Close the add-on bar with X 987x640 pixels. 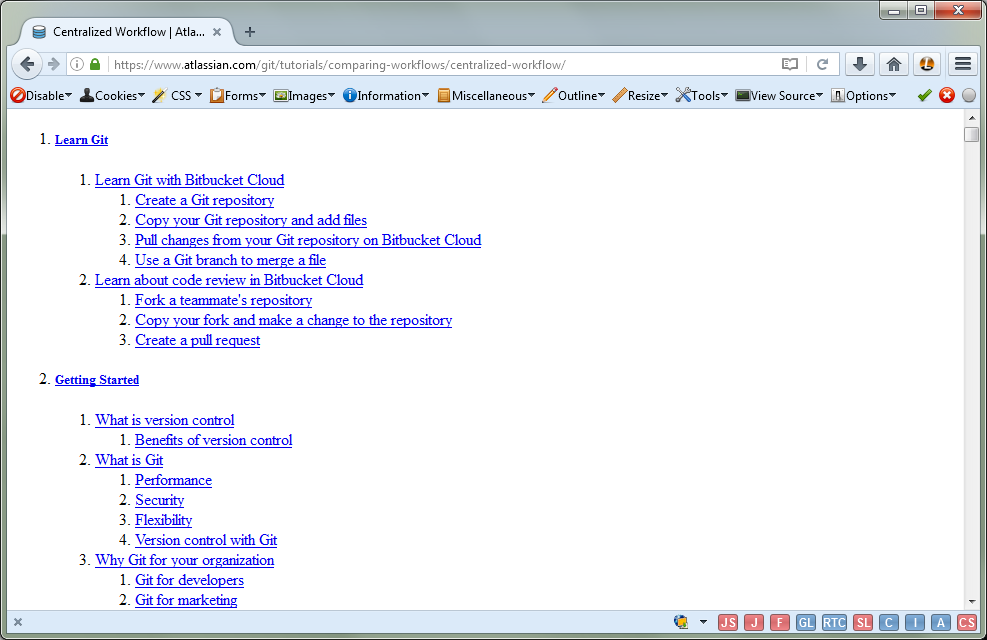[18, 622]
